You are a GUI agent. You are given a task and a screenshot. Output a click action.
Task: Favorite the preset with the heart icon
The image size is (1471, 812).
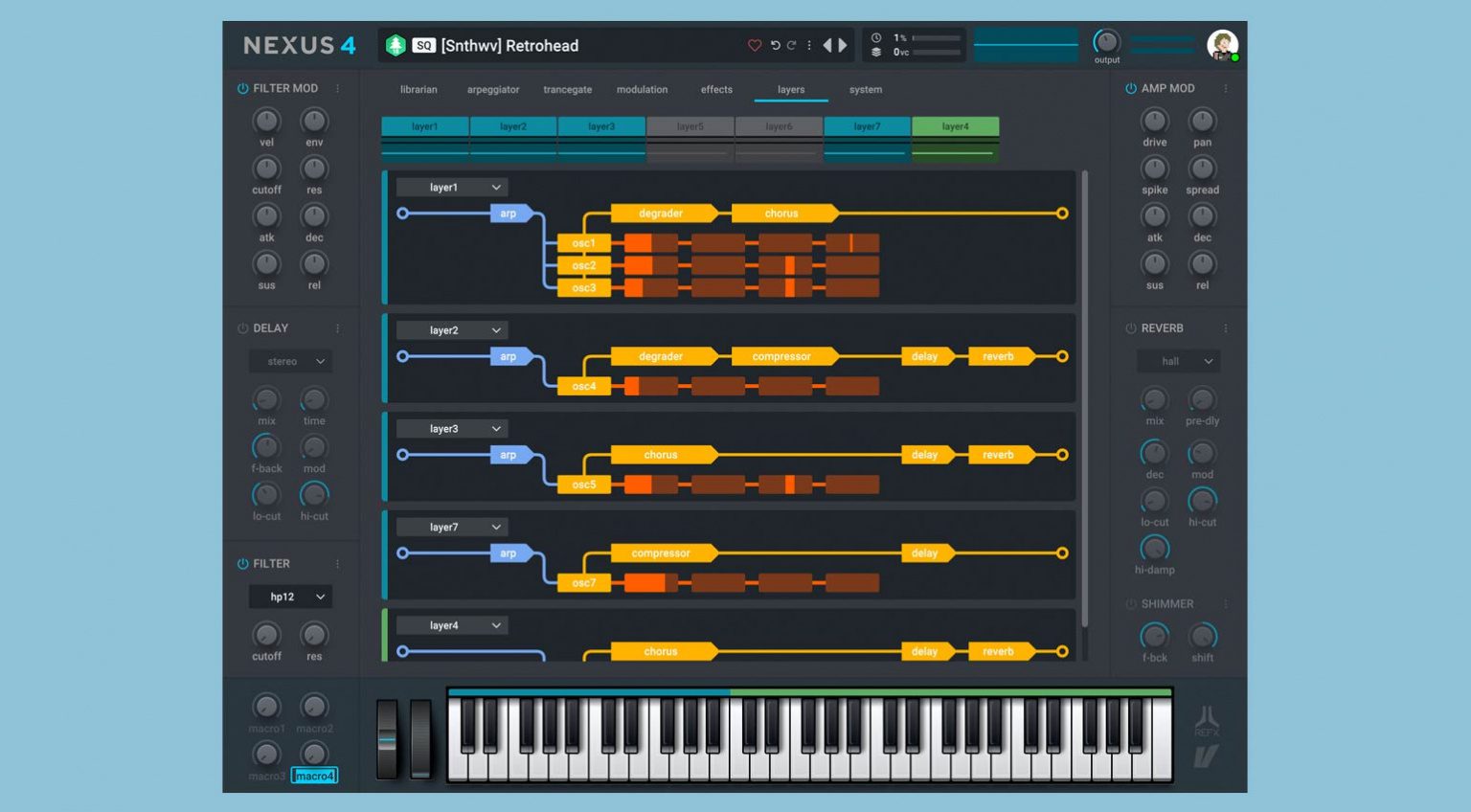[755, 45]
